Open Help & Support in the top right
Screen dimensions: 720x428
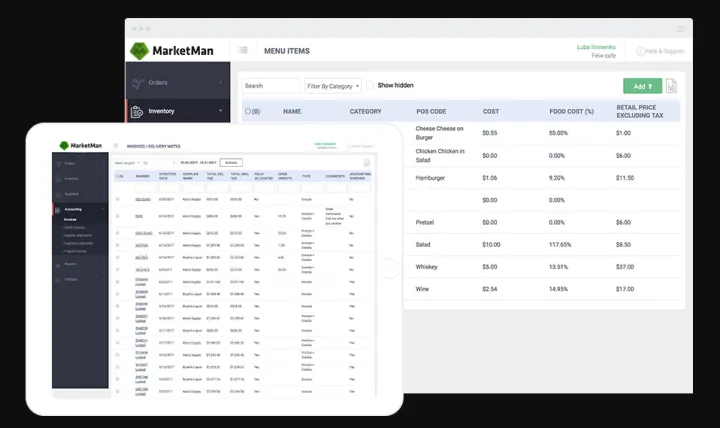660,51
